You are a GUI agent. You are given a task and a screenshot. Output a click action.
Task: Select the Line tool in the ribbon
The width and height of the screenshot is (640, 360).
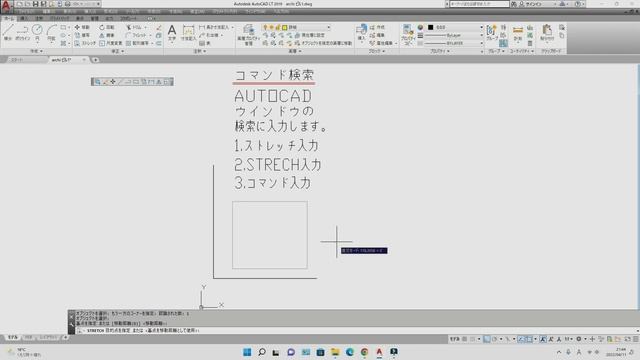pyautogui.click(x=8, y=32)
